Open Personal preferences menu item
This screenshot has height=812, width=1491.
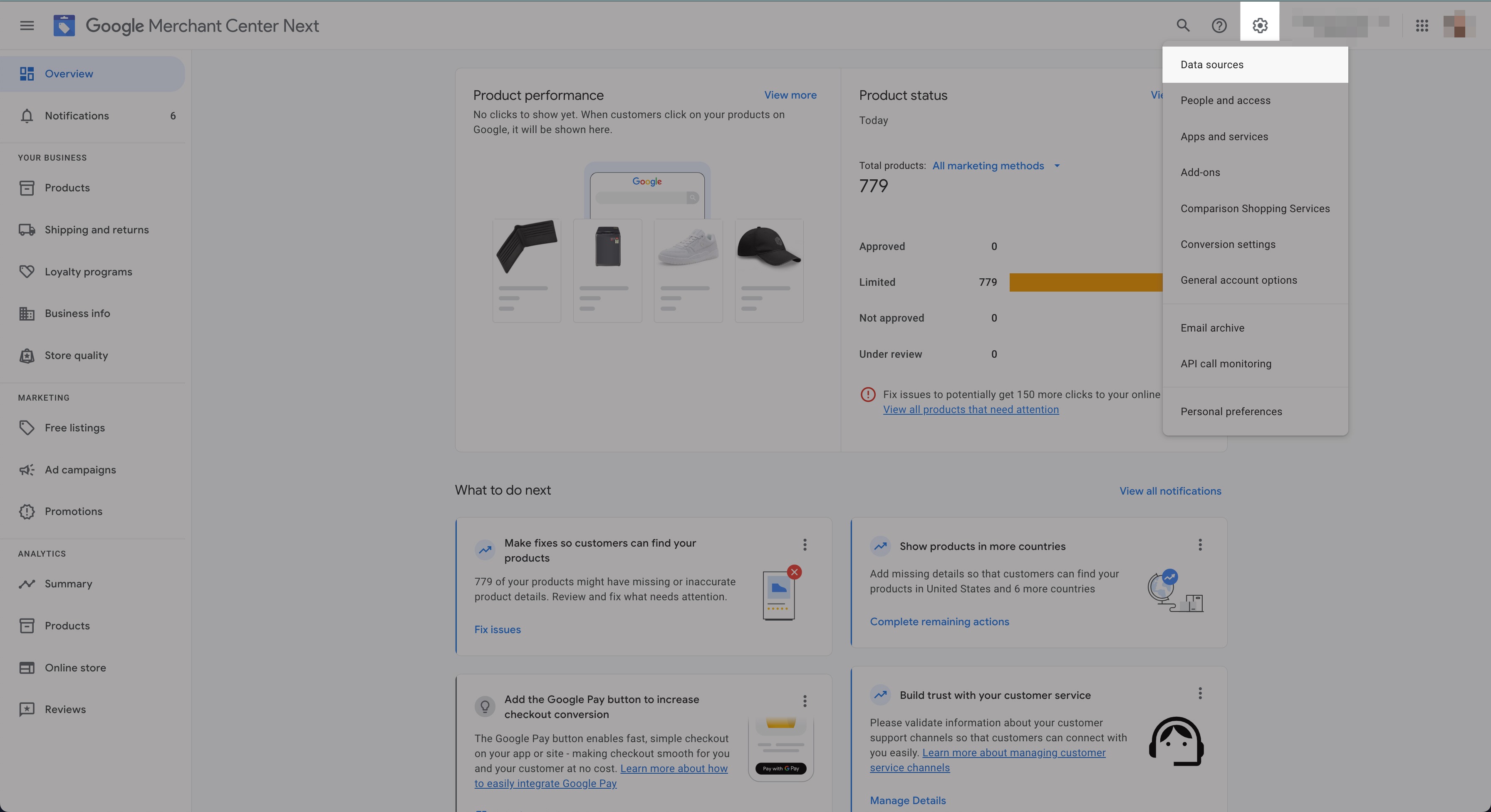click(x=1255, y=411)
